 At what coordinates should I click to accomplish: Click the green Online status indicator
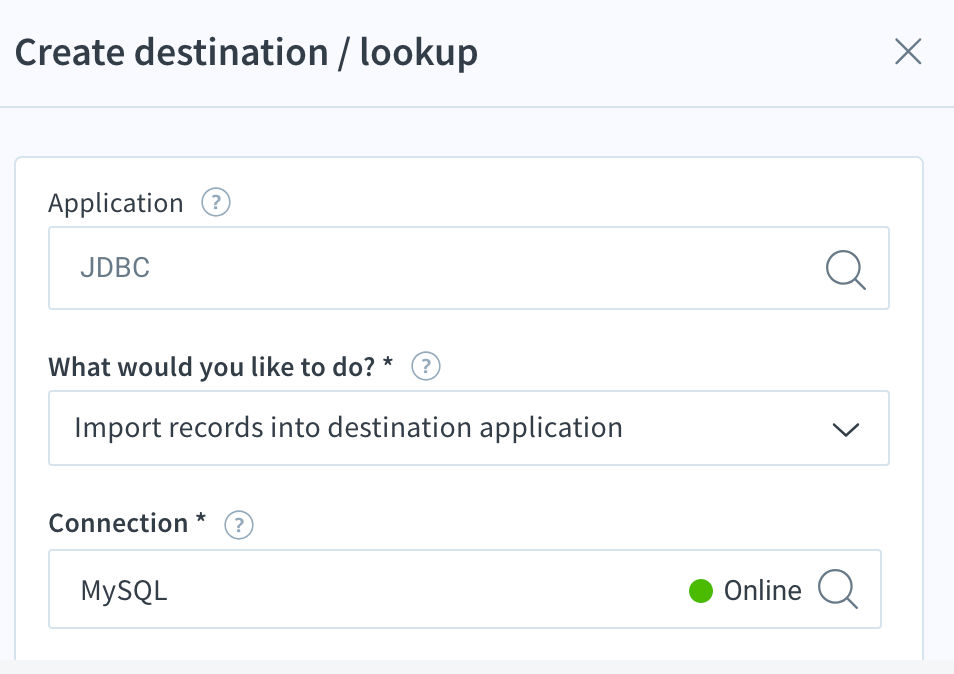click(701, 591)
